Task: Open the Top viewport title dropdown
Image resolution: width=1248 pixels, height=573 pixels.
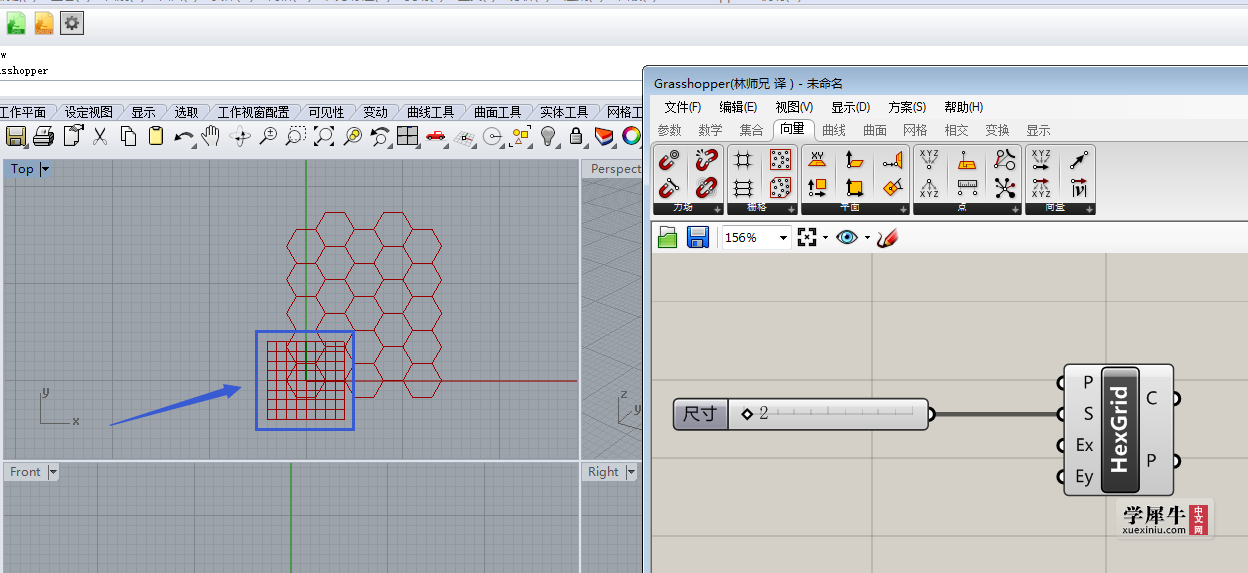Action: [45, 170]
